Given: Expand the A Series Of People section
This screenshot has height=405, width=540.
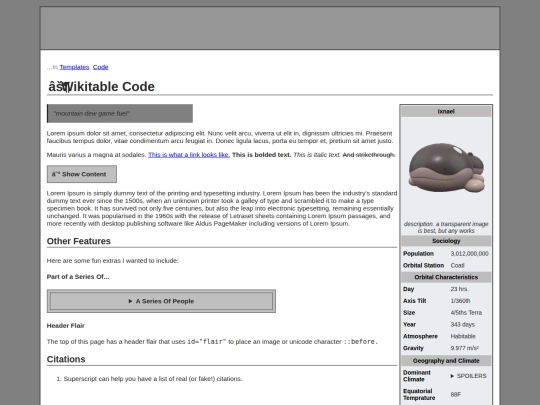Looking at the screenshot, I should [x=161, y=301].
